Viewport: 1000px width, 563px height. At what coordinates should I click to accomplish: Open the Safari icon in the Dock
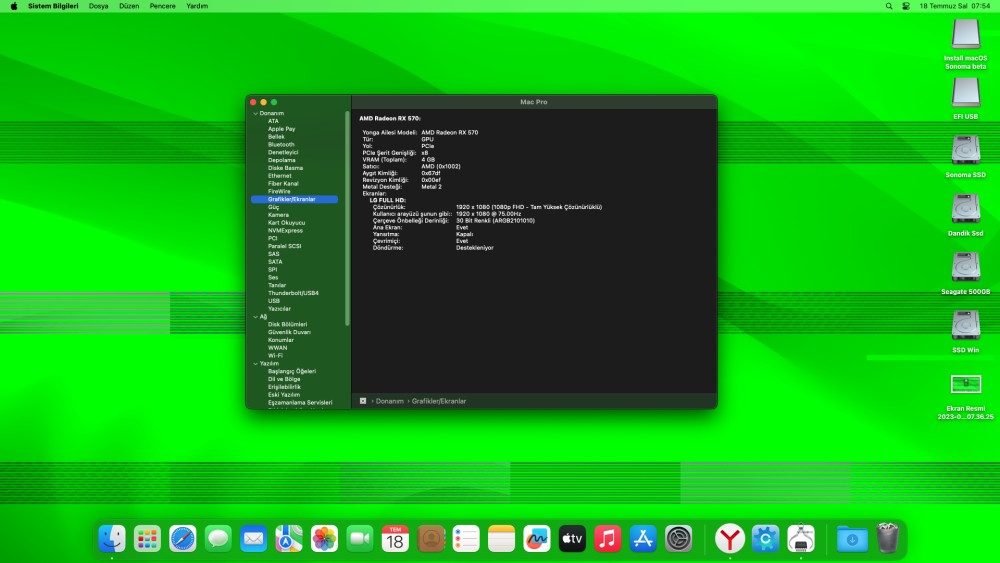182,539
